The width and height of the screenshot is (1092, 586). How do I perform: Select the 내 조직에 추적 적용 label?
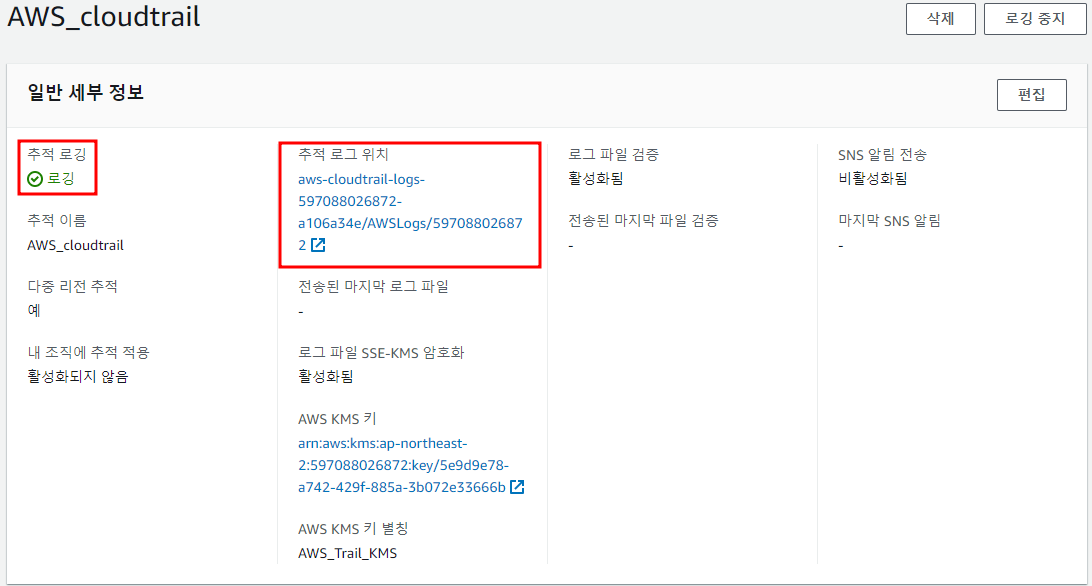[x=88, y=353]
